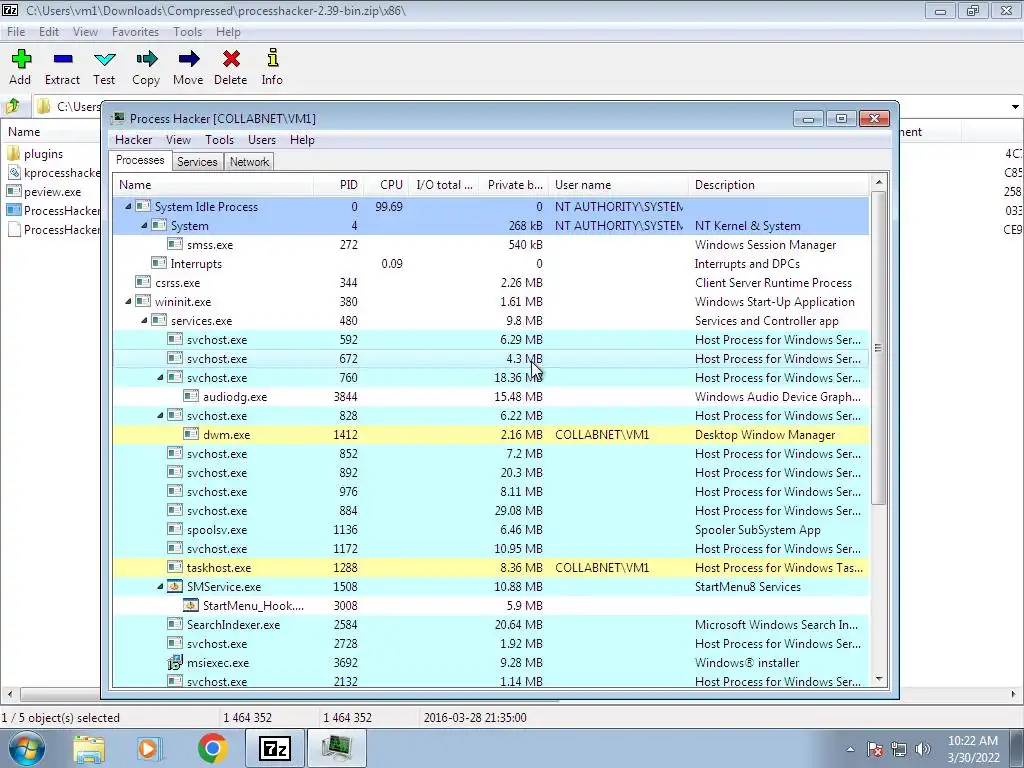1024x768 pixels.
Task: Open Process Hacker View menu
Action: pos(178,140)
